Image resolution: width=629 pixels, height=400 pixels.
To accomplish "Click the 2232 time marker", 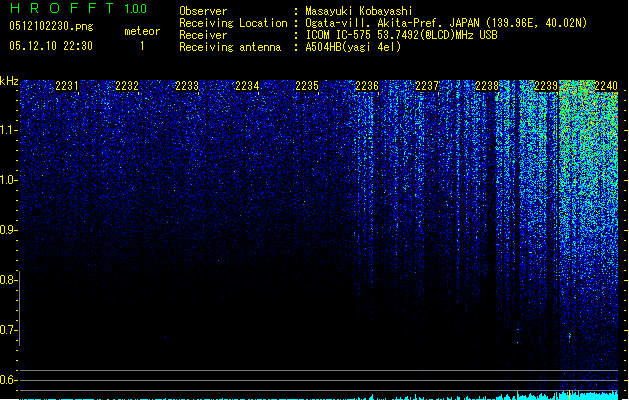I will click(x=127, y=86).
